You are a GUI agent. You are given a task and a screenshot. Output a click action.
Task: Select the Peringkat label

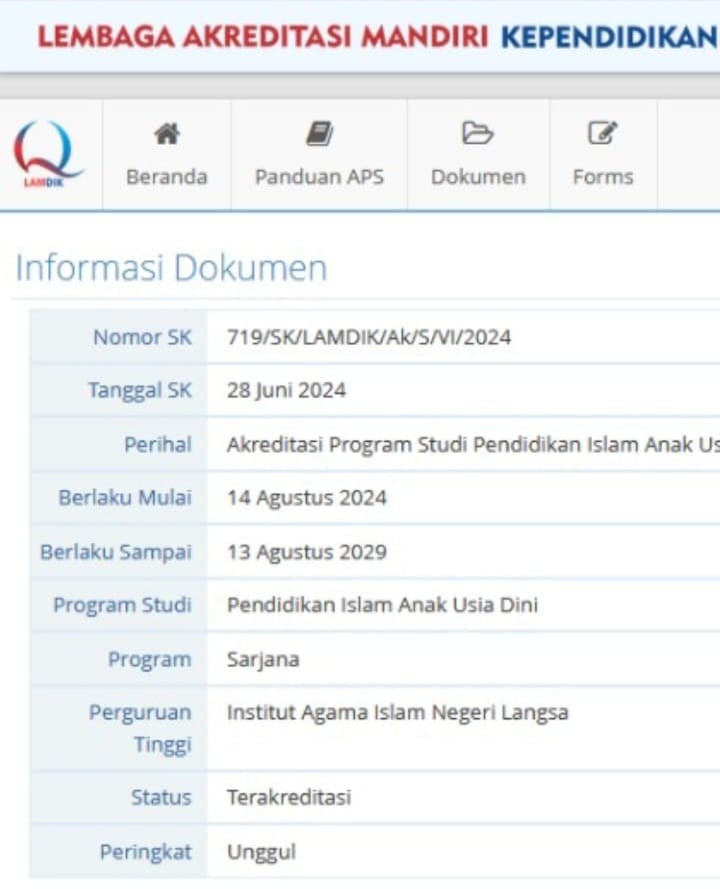tap(146, 852)
